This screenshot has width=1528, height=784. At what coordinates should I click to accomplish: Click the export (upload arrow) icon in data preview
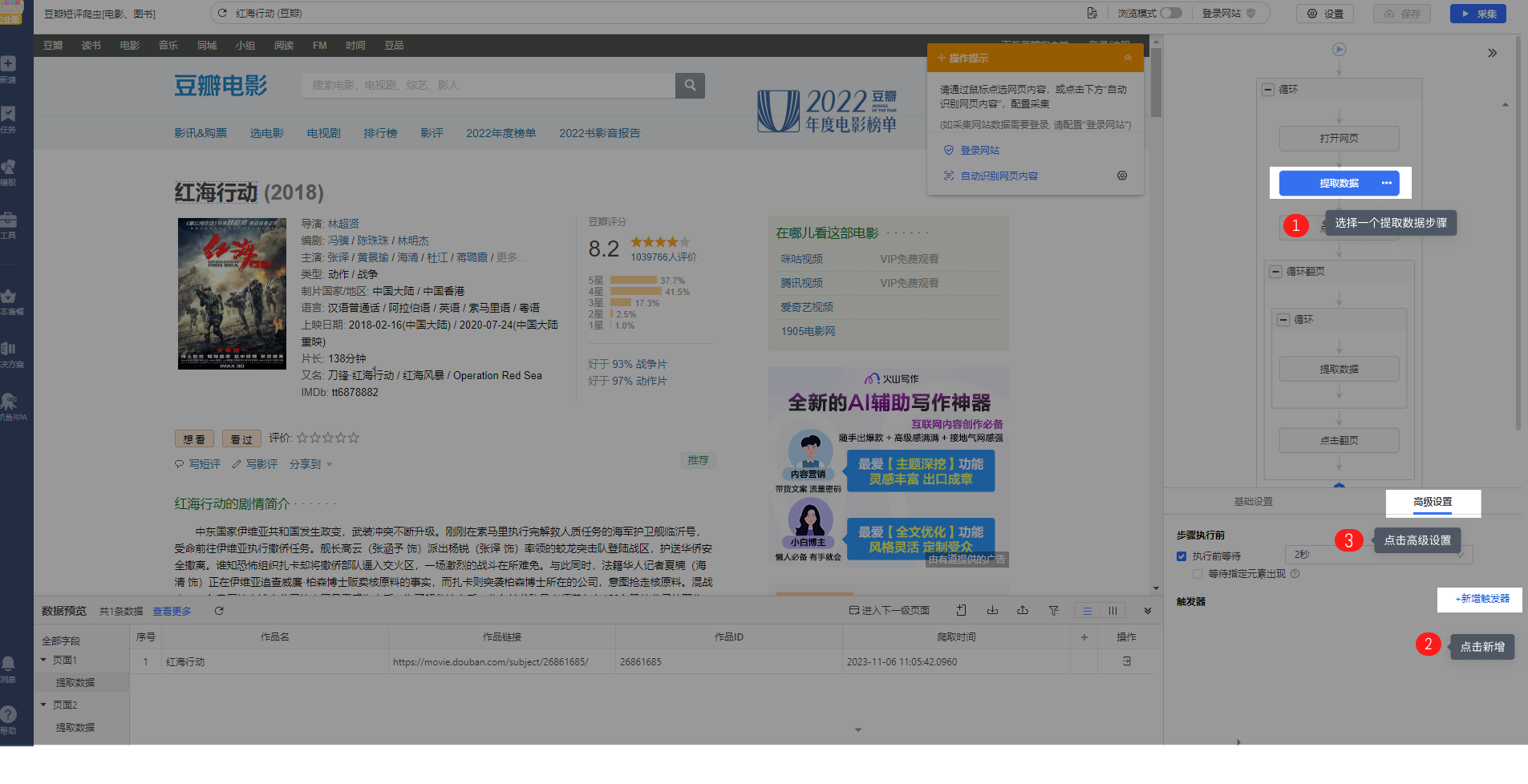point(1023,611)
